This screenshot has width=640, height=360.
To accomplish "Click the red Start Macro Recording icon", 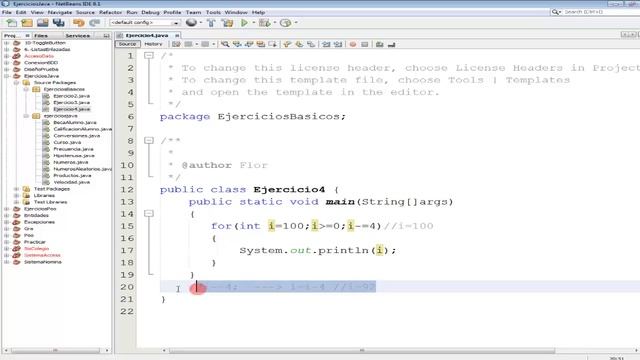I will [x=353, y=44].
